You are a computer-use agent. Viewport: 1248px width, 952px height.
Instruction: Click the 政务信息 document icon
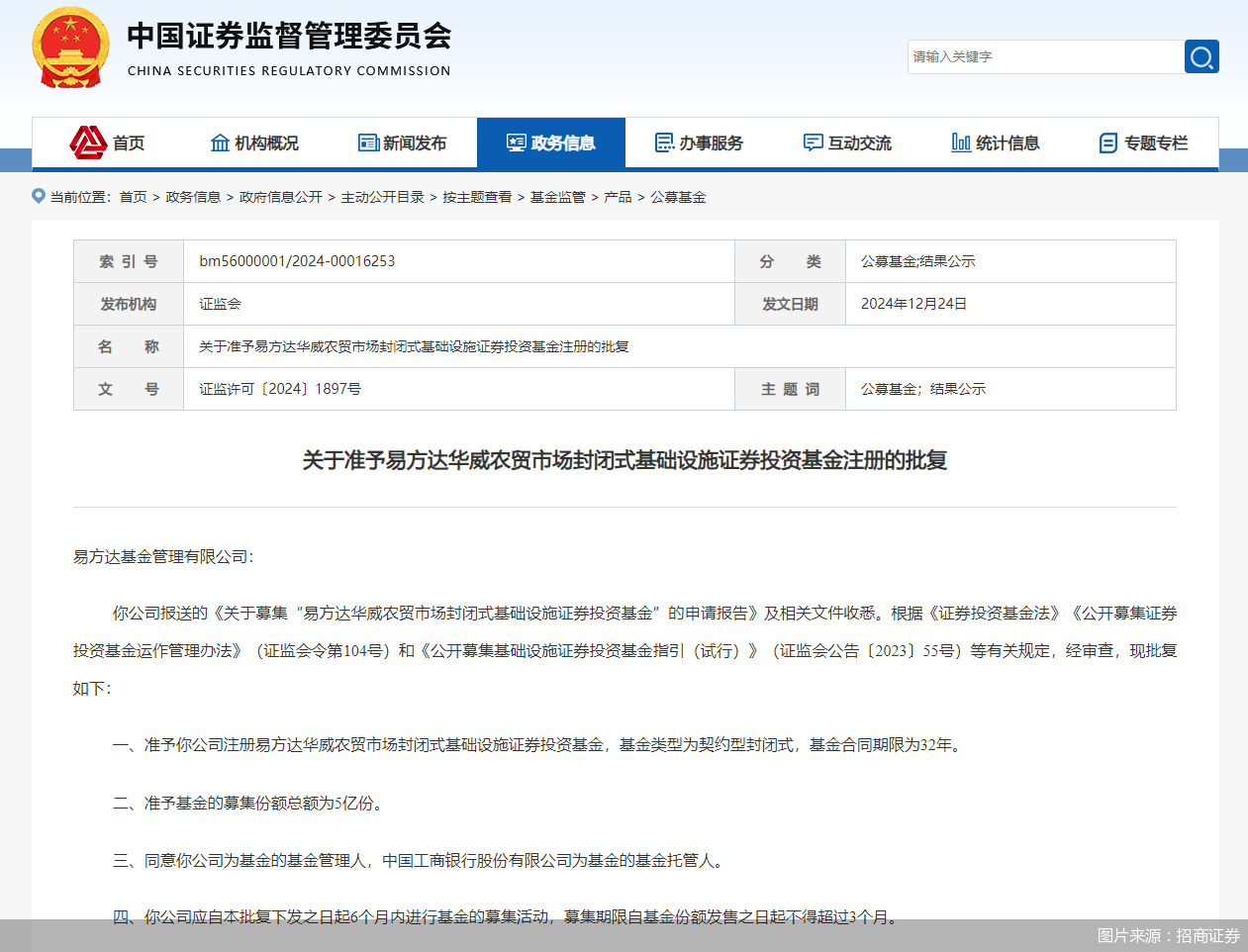pos(514,142)
